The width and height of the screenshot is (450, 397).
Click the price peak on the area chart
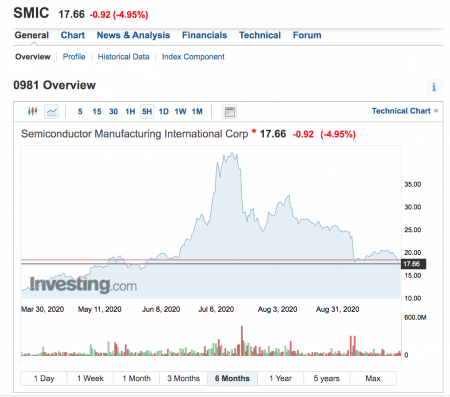[233, 154]
